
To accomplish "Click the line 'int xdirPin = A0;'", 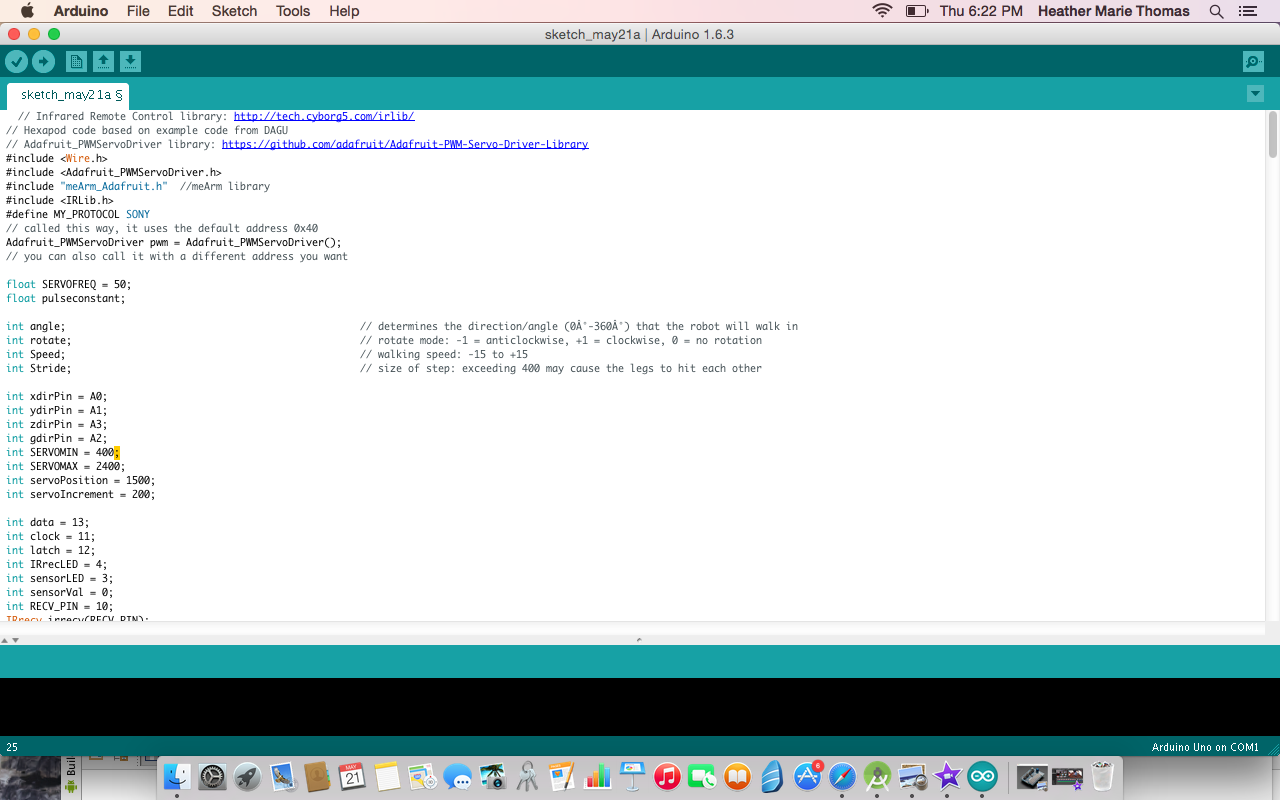I will coord(56,396).
